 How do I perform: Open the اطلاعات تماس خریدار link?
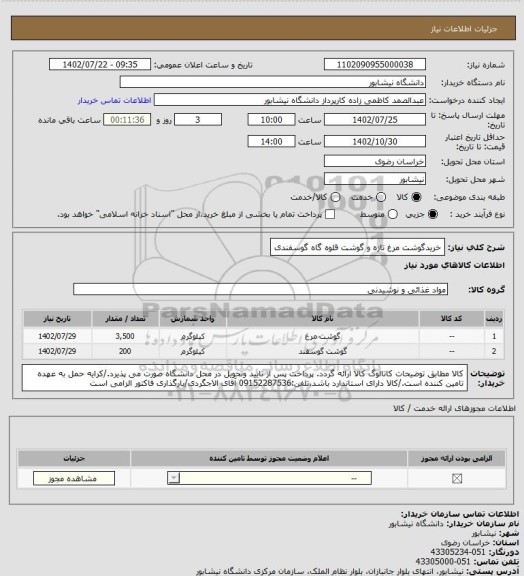tap(114, 100)
